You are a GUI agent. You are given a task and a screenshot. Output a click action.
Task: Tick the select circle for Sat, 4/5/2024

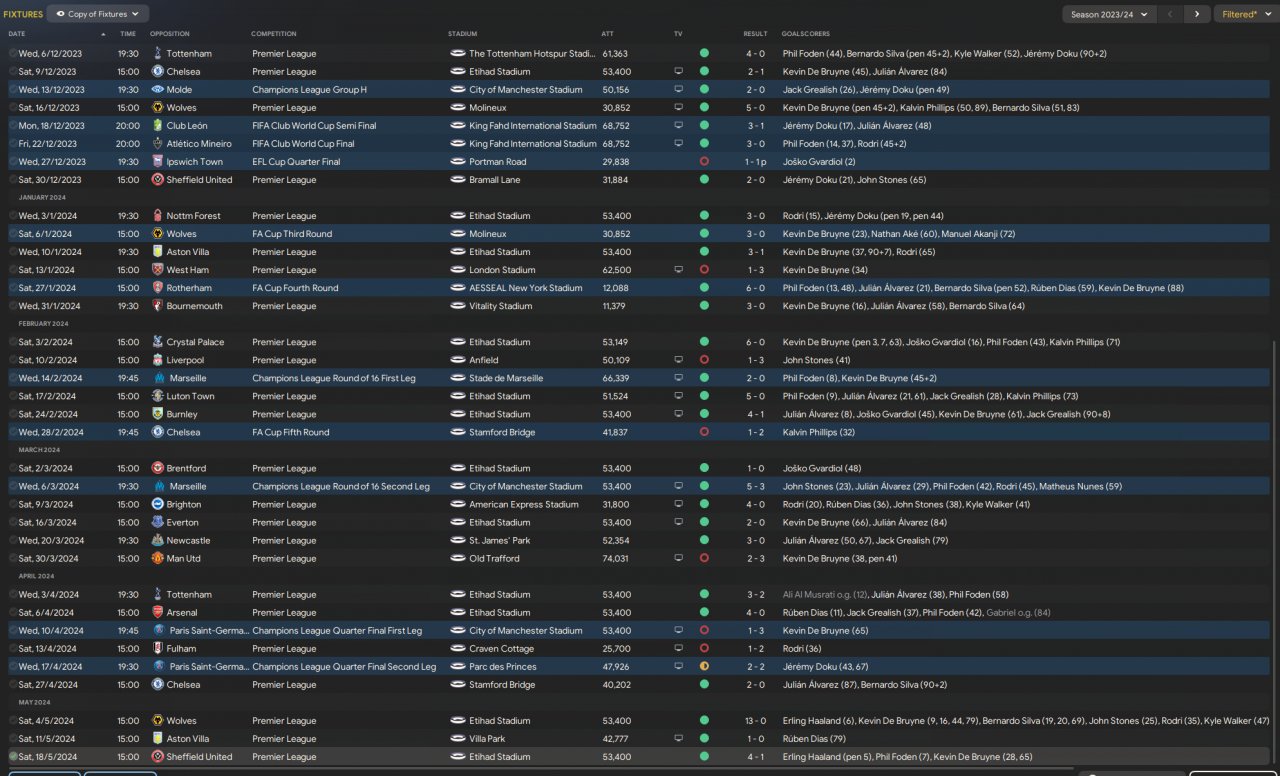point(13,720)
